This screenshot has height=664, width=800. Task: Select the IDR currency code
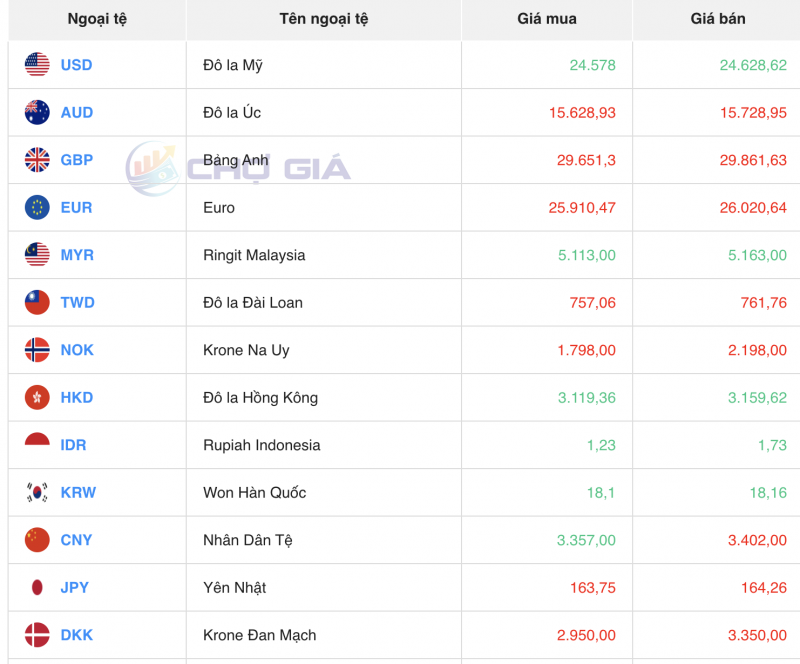tap(75, 445)
